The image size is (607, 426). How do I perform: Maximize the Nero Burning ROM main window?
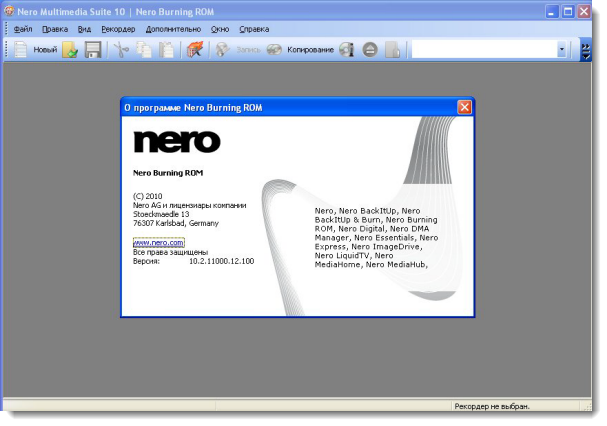(x=568, y=11)
